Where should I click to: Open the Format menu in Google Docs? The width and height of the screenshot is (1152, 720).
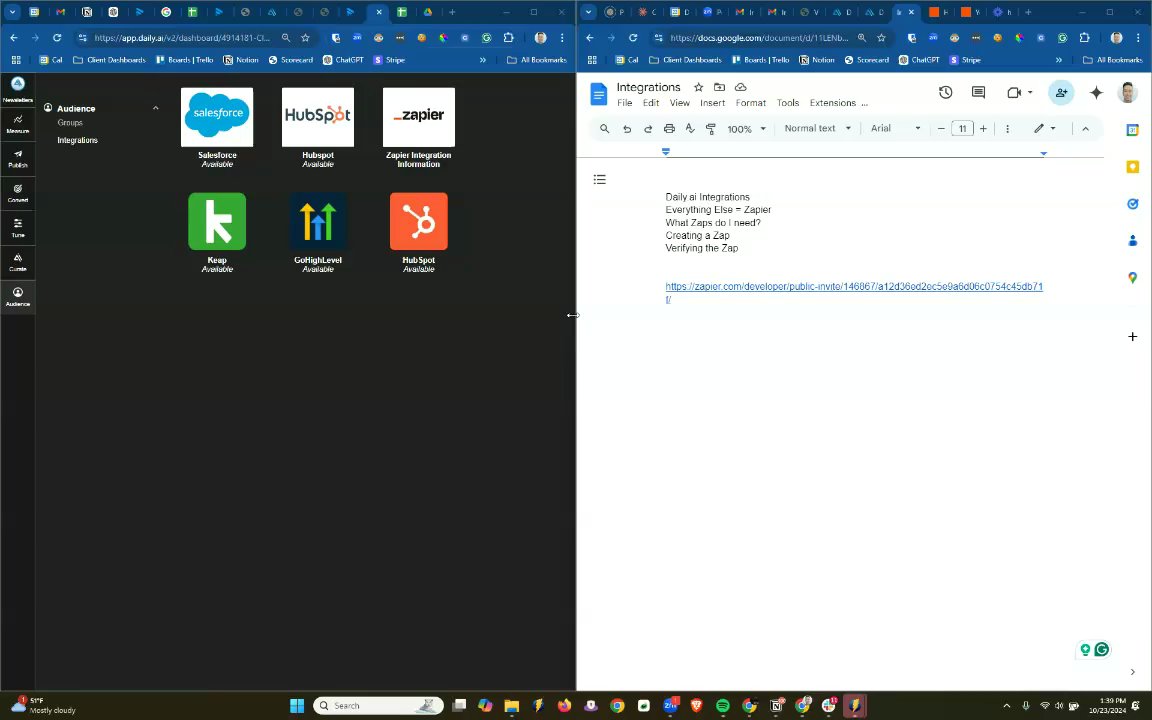click(751, 103)
